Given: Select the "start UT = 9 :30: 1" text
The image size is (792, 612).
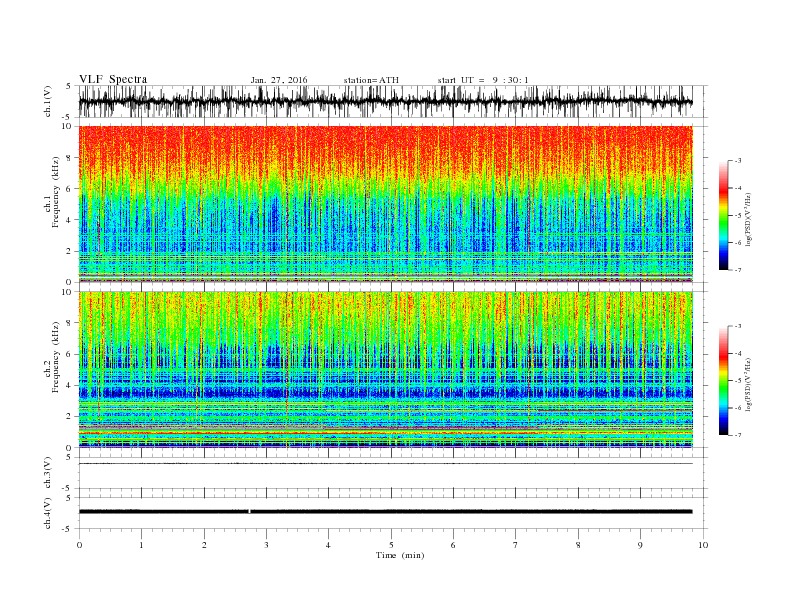Looking at the screenshot, I should [483, 80].
